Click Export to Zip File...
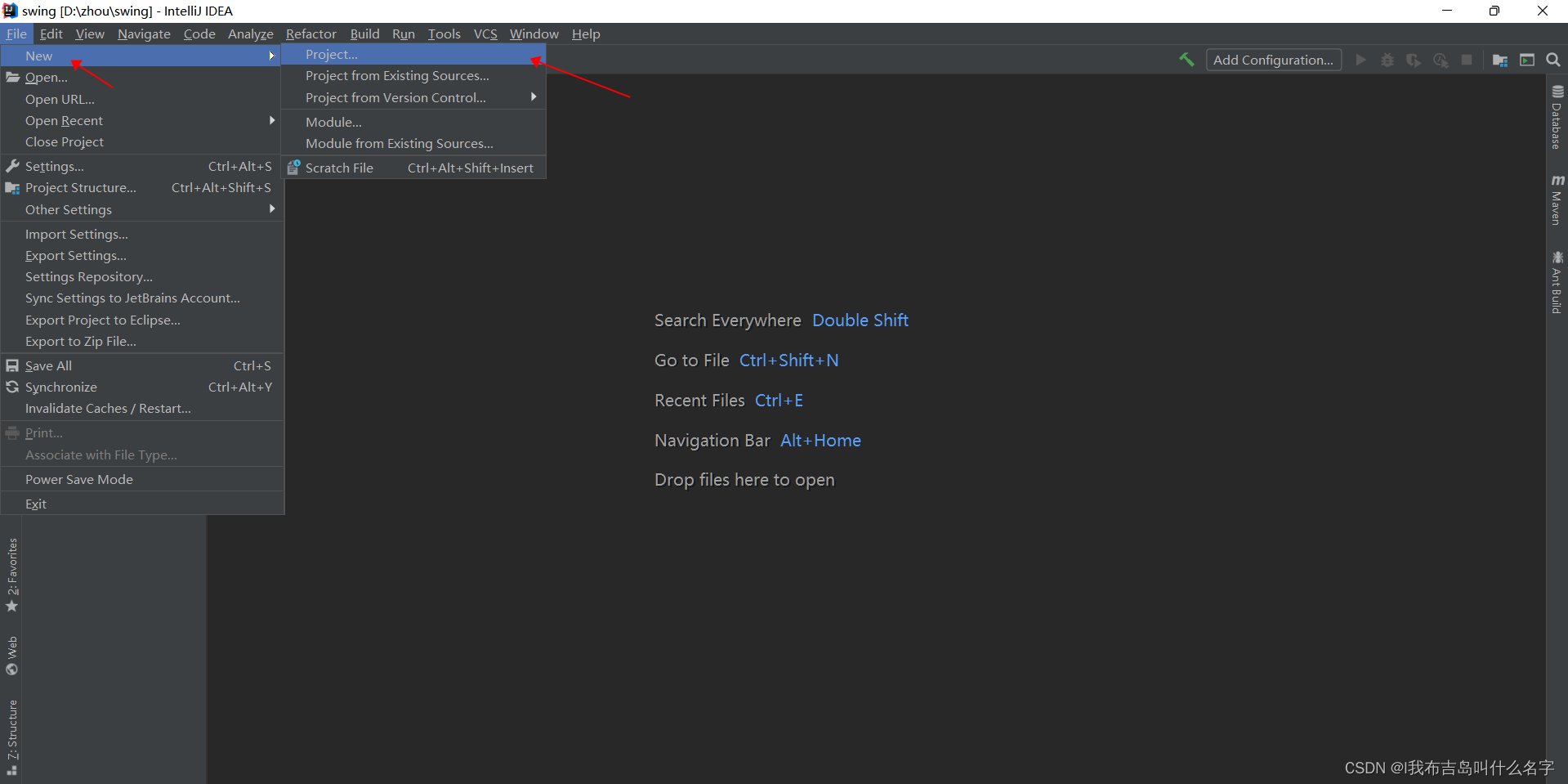 142,341
